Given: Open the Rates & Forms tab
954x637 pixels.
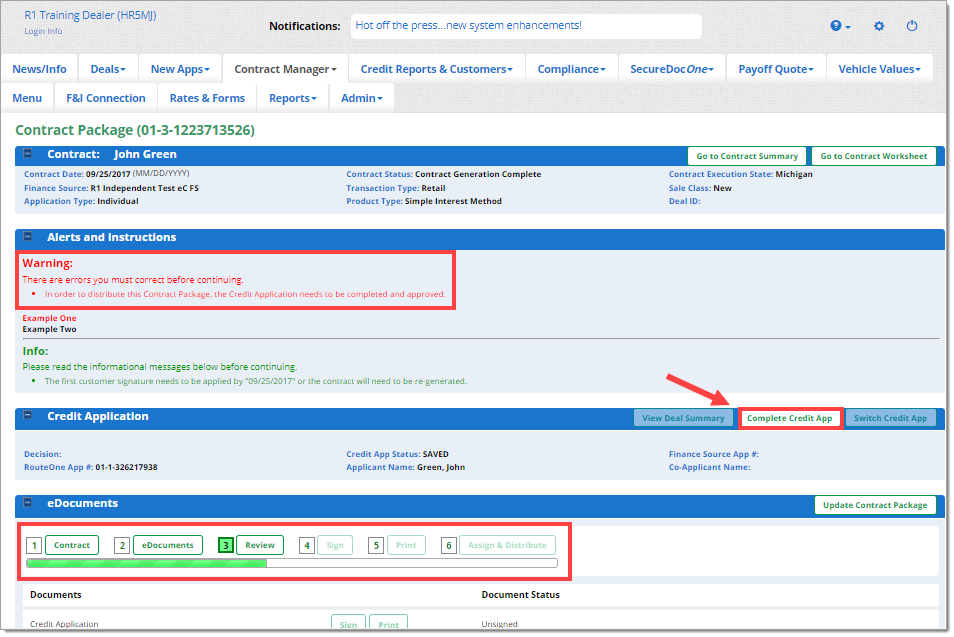Looking at the screenshot, I should click(x=207, y=98).
